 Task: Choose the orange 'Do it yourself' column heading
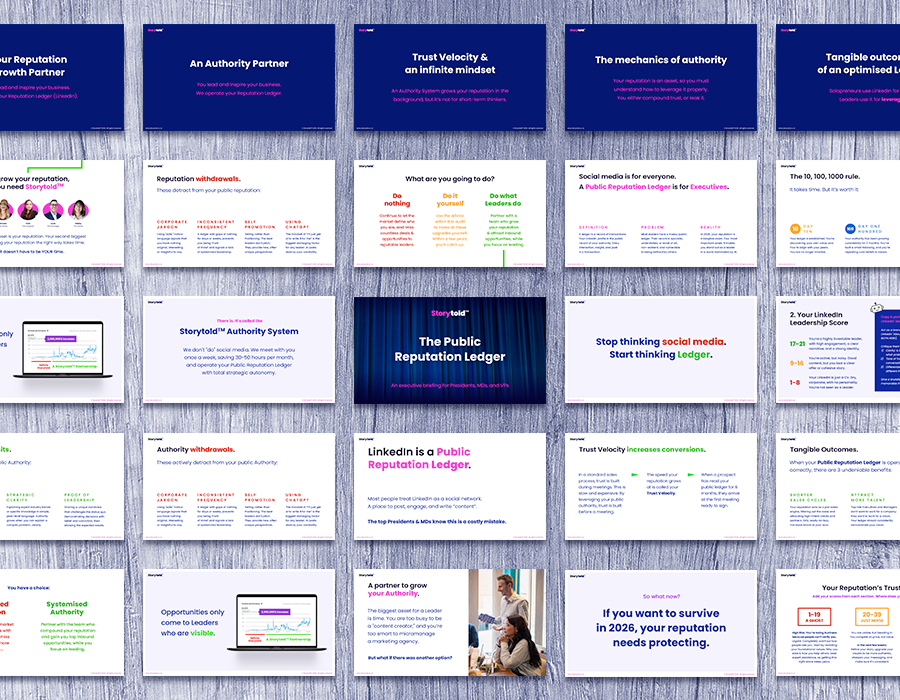click(450, 200)
